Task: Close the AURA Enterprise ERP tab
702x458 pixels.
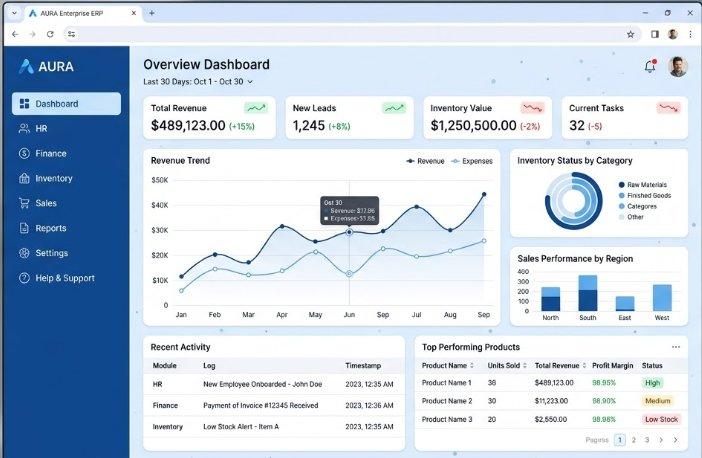Action: coord(133,13)
